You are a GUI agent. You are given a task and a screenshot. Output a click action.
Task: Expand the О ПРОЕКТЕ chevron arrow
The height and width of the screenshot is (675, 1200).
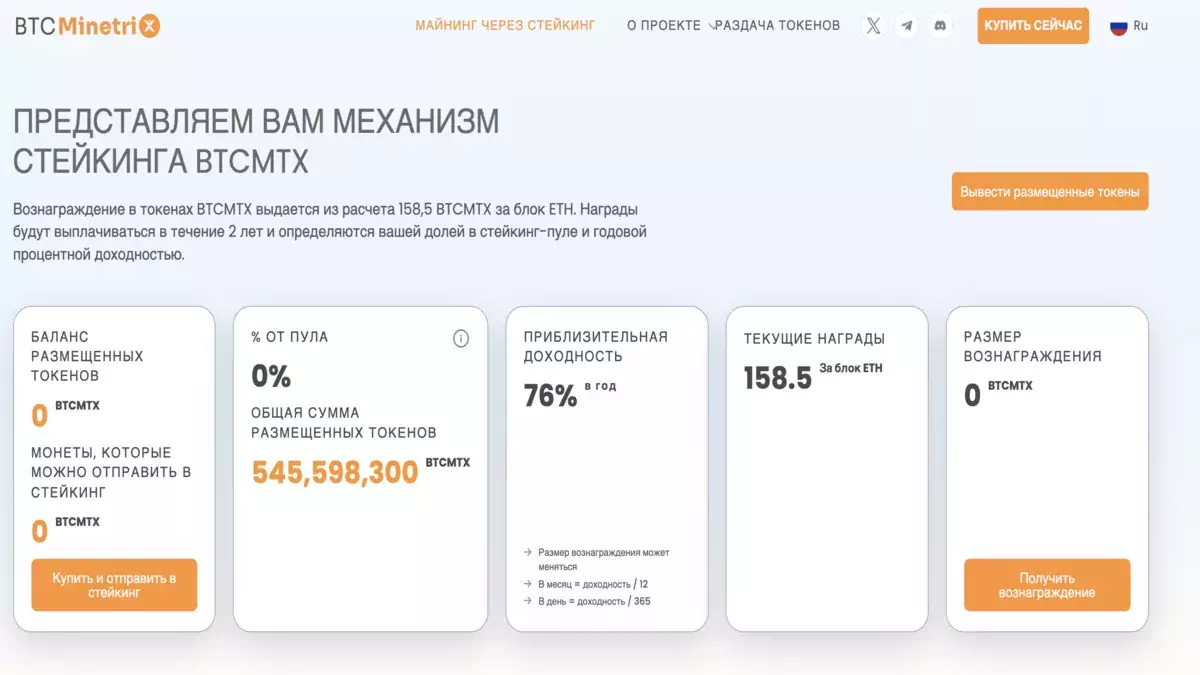click(x=711, y=26)
